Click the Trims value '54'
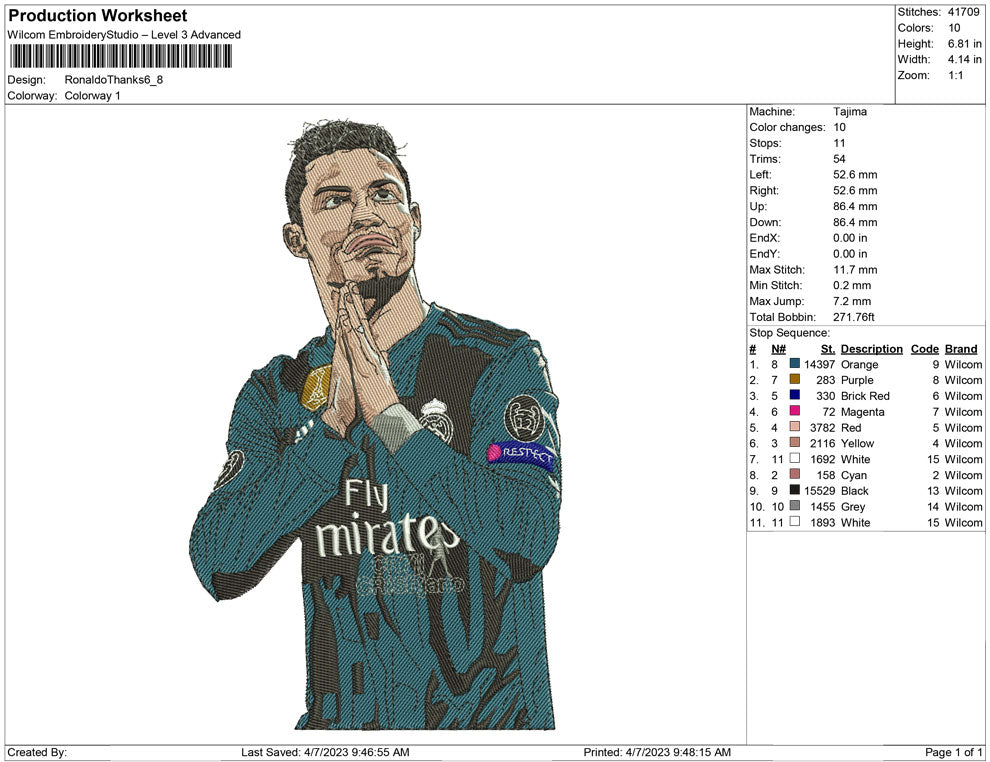The image size is (990, 762). pos(839,158)
